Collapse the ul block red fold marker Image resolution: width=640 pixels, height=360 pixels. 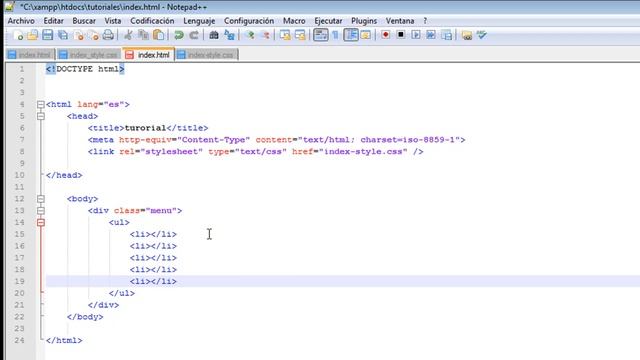pos(41,222)
